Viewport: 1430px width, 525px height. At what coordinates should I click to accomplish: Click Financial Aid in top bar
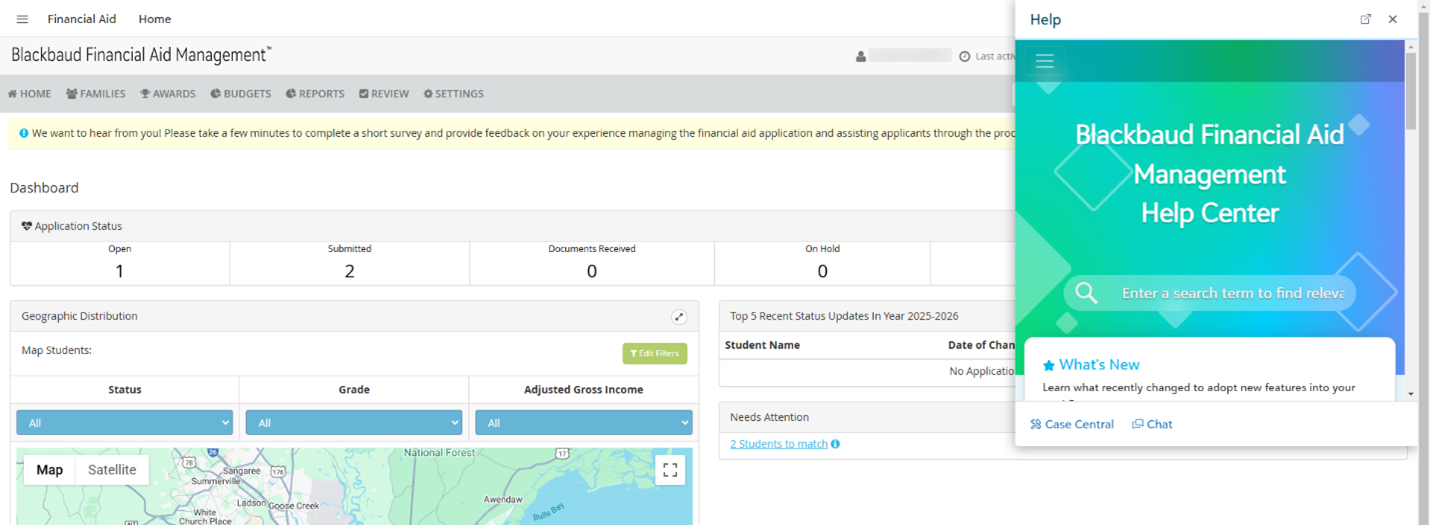[82, 19]
